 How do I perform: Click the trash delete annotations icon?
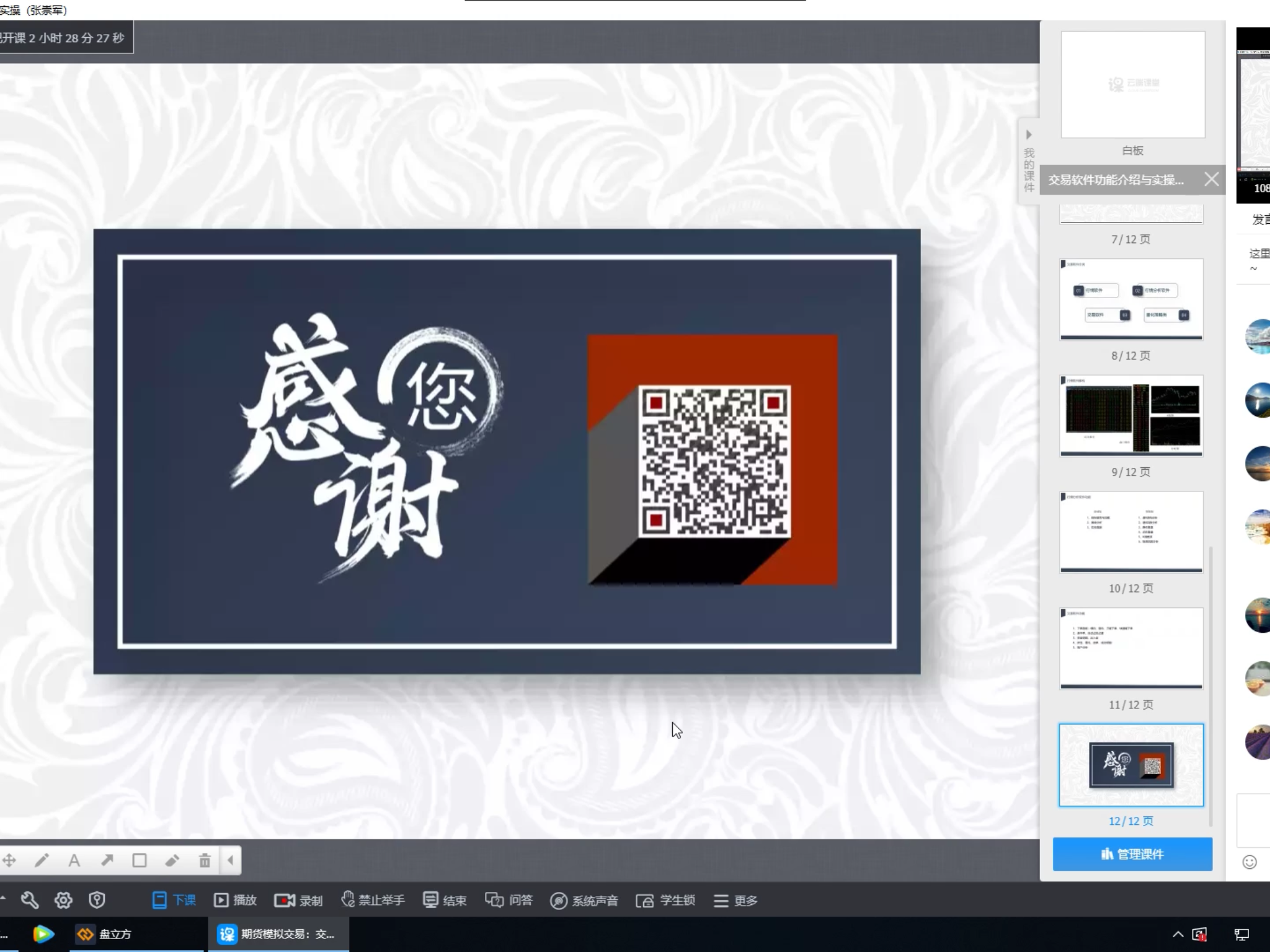click(205, 860)
